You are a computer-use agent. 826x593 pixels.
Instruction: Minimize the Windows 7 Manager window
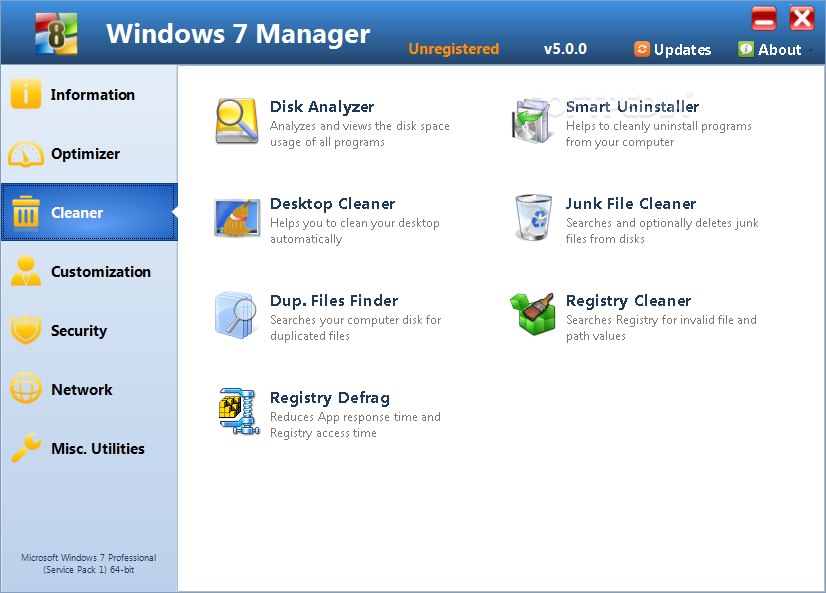coord(764,18)
